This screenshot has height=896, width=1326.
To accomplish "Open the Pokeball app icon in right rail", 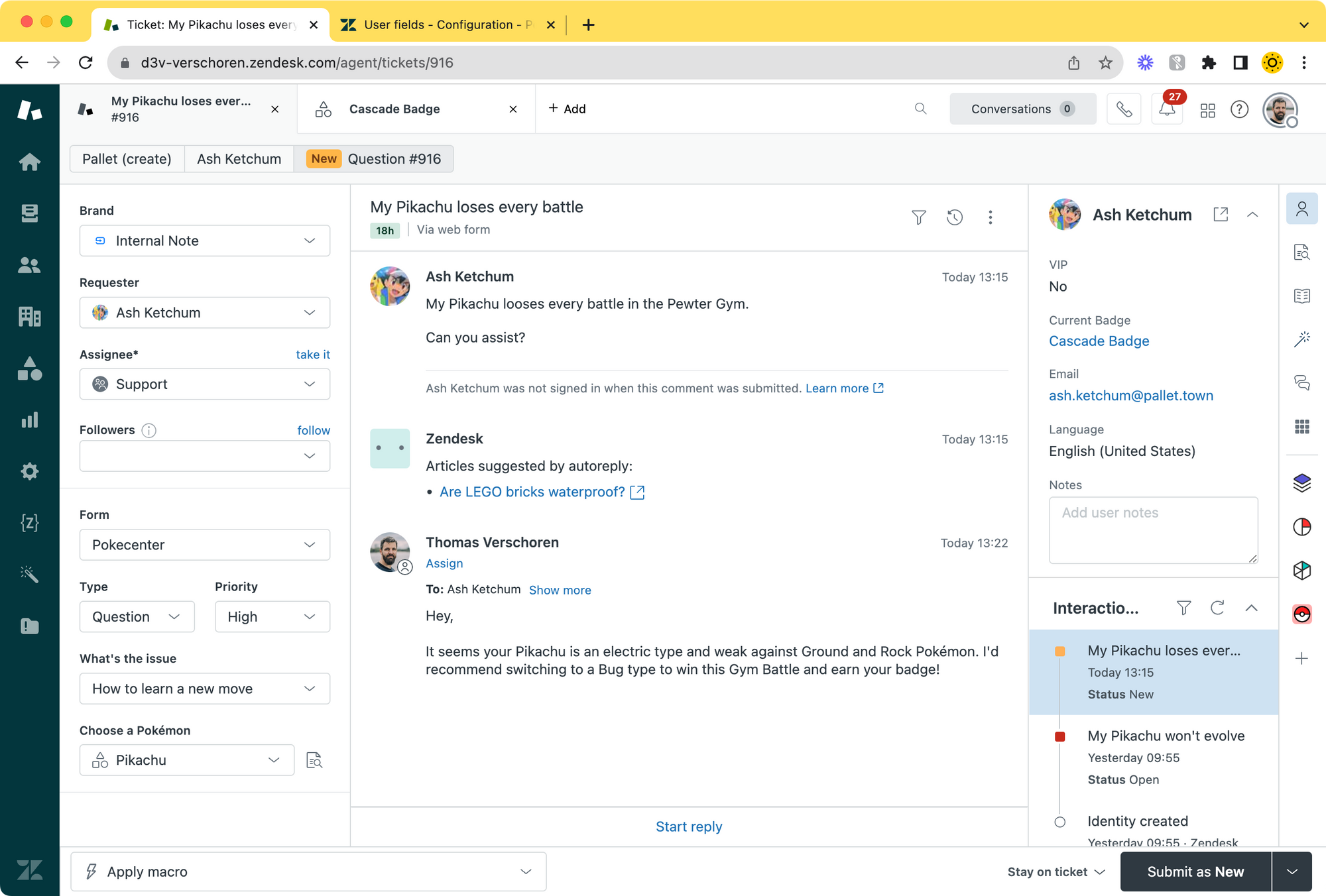I will (x=1301, y=614).
